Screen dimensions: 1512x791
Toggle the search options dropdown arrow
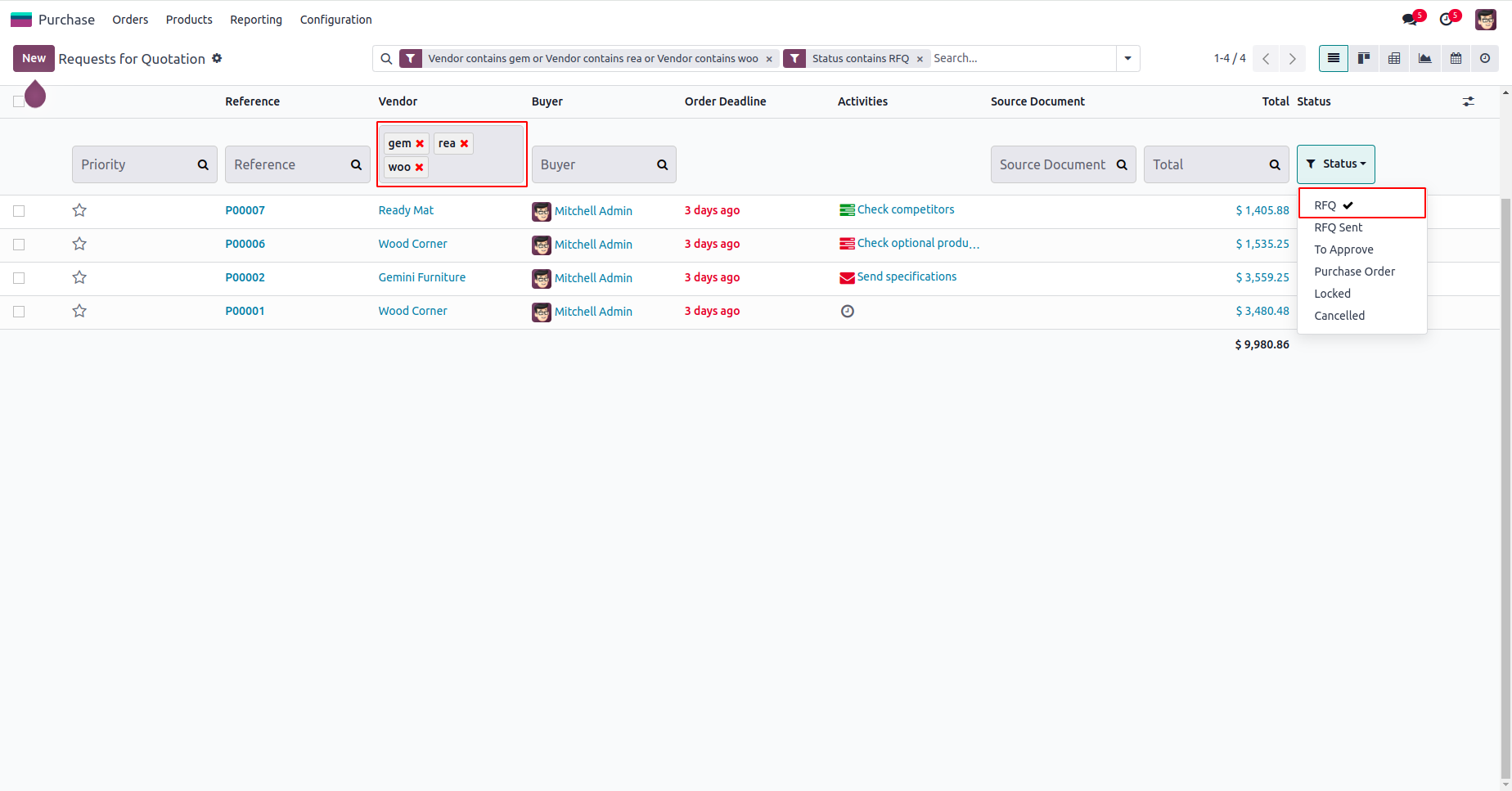click(x=1127, y=58)
